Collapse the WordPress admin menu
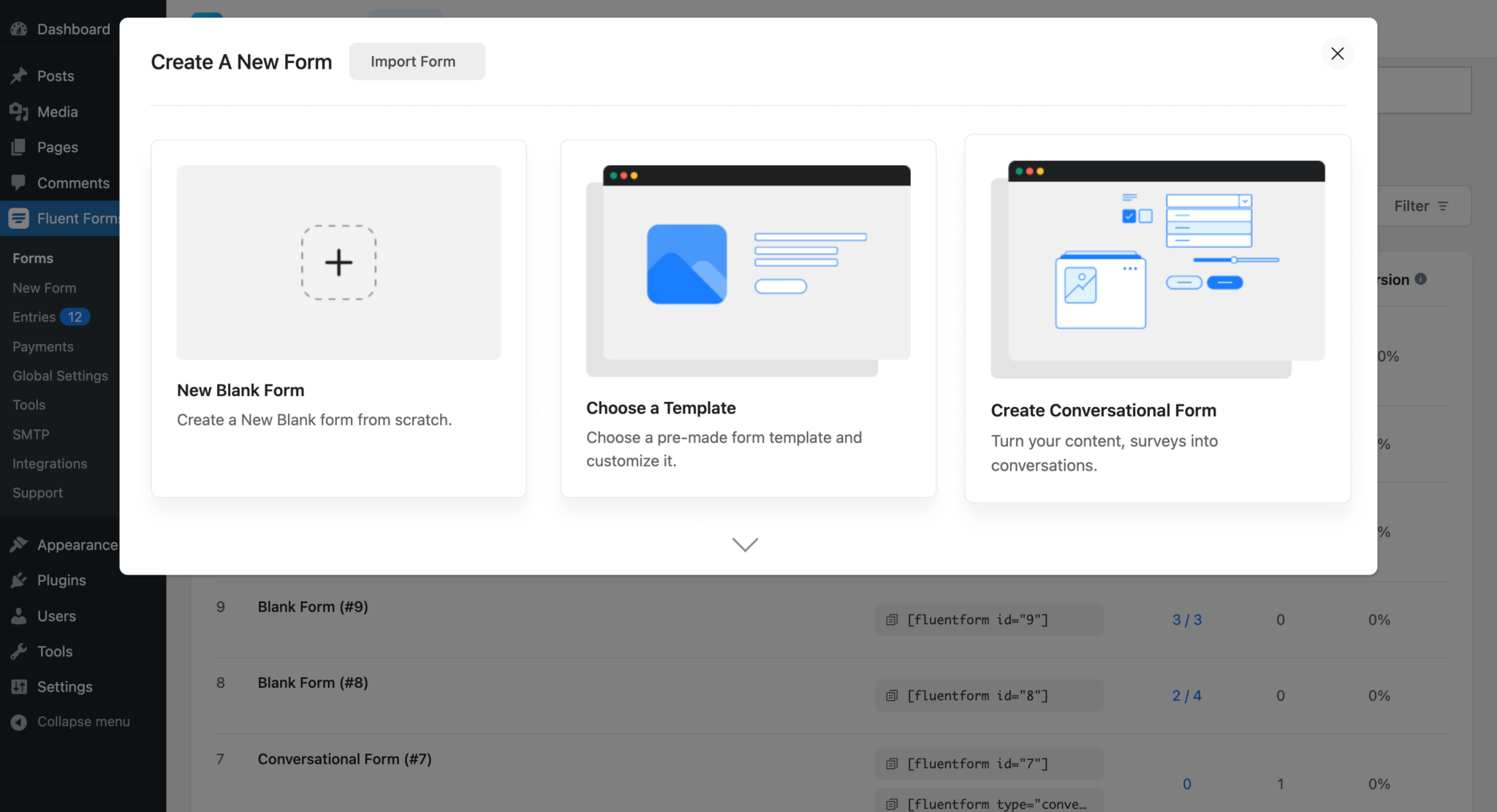 [20, 721]
